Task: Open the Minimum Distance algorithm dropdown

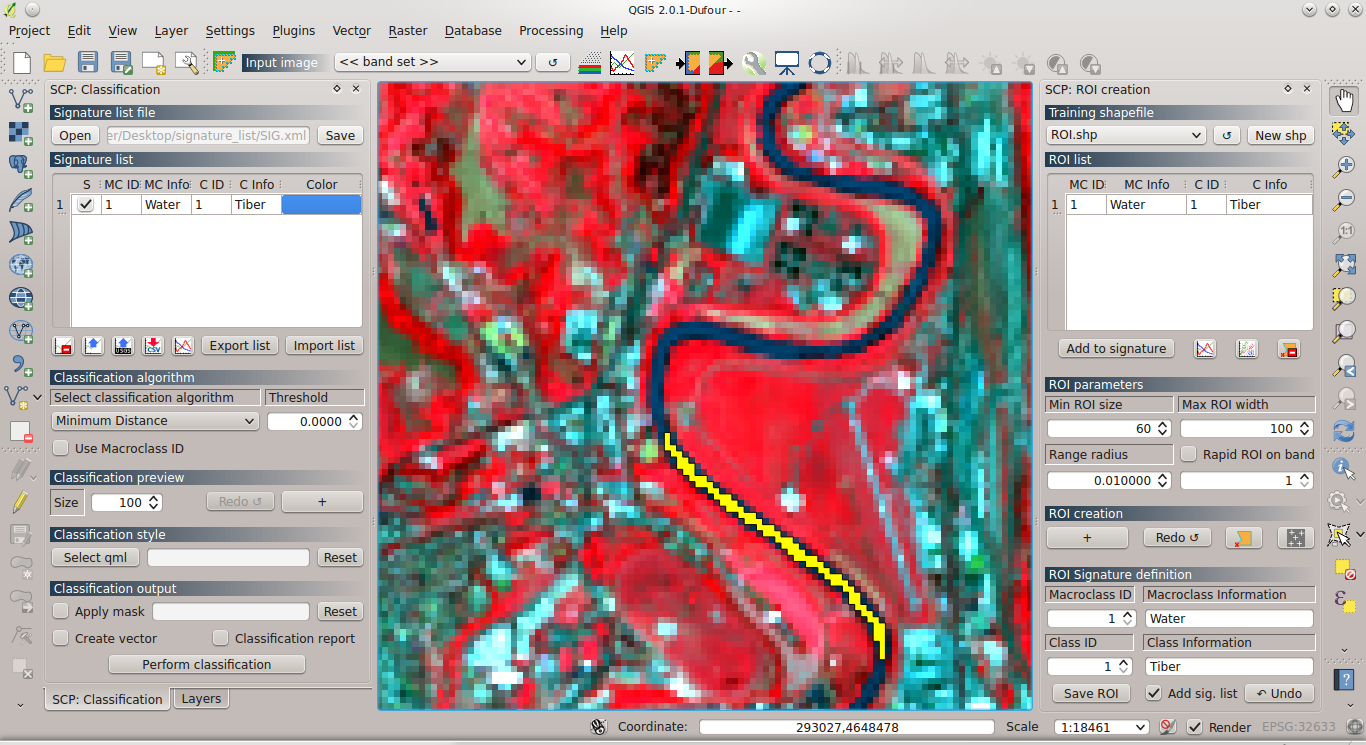Action: pyautogui.click(x=155, y=420)
